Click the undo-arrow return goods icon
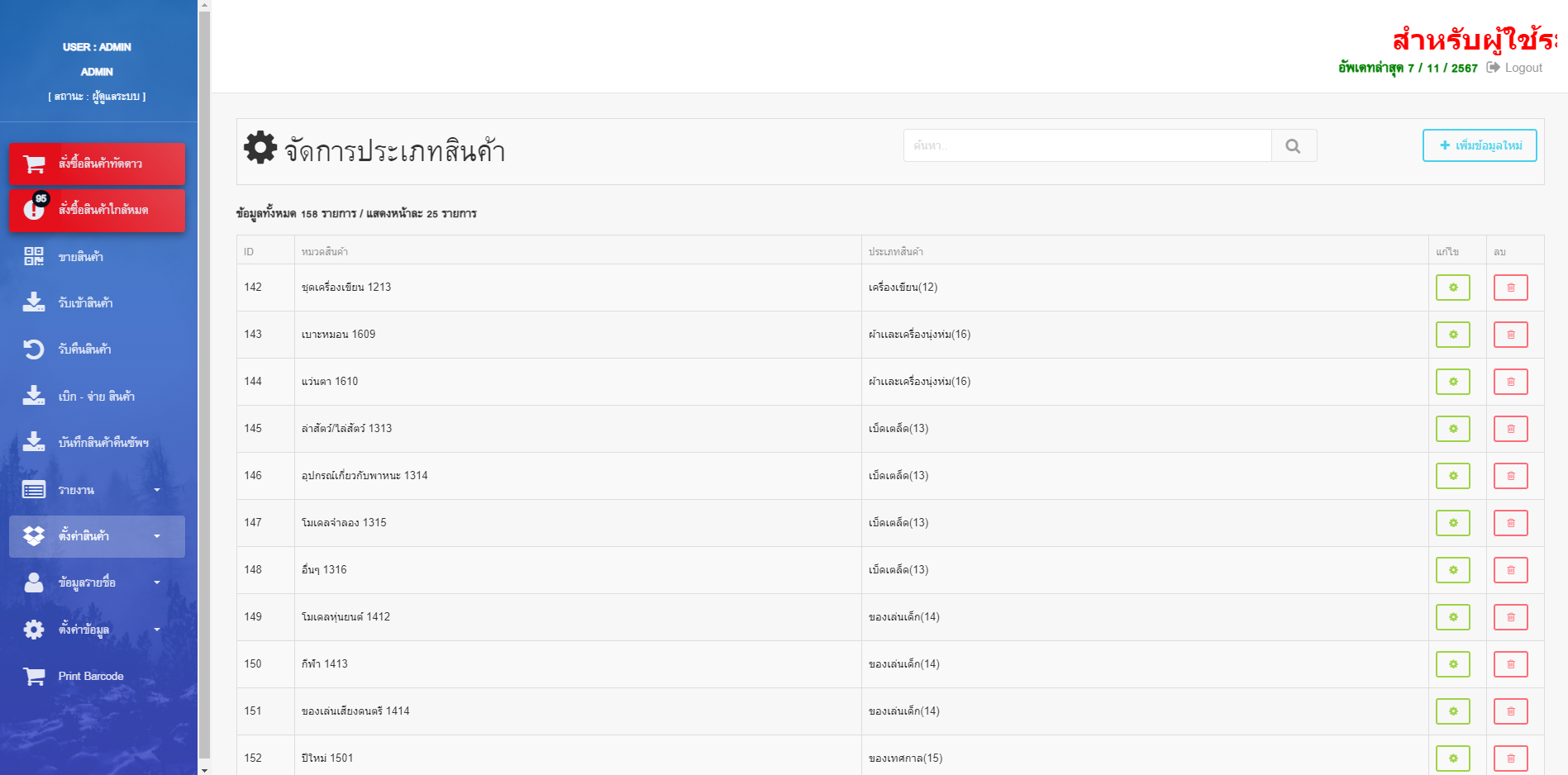The image size is (1568, 775). (x=34, y=349)
